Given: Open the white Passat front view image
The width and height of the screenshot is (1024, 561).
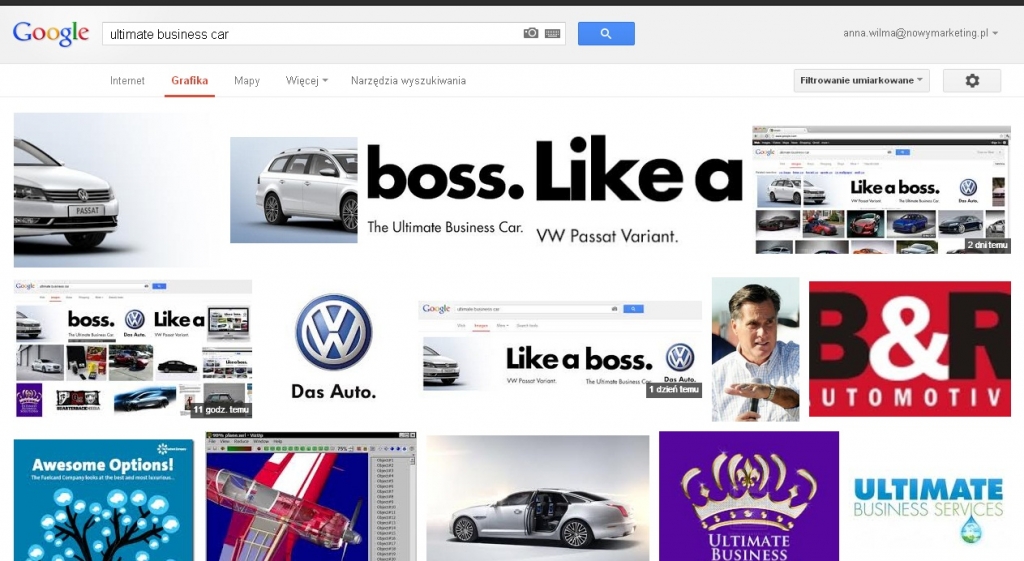Looking at the screenshot, I should click(x=110, y=190).
